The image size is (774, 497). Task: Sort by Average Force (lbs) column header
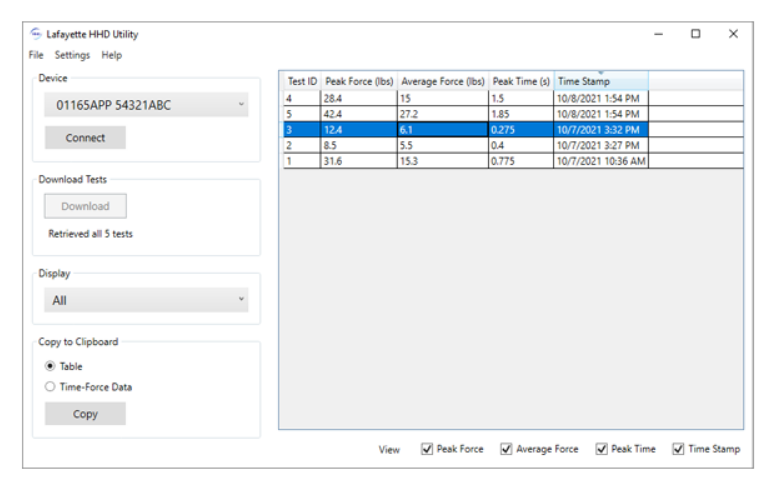(443, 81)
